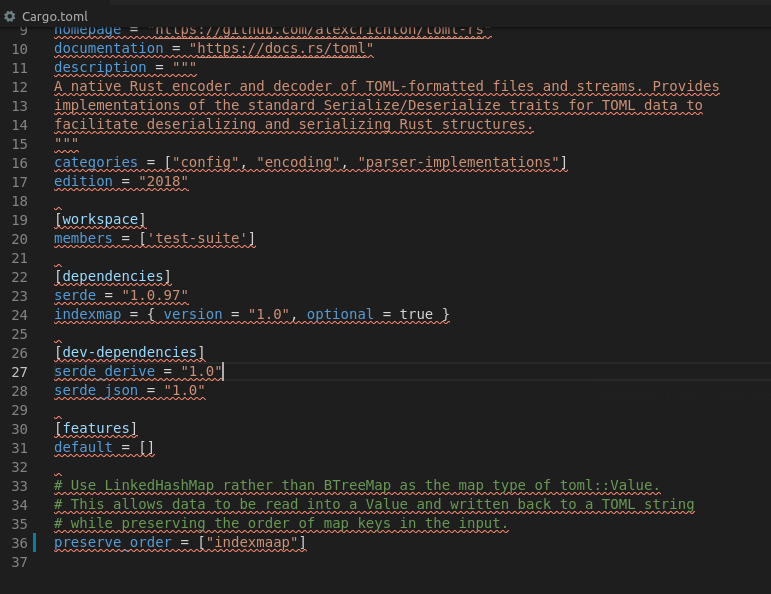This screenshot has height=594, width=771.
Task: Click line number 37 in the gutter
Action: click(x=20, y=562)
